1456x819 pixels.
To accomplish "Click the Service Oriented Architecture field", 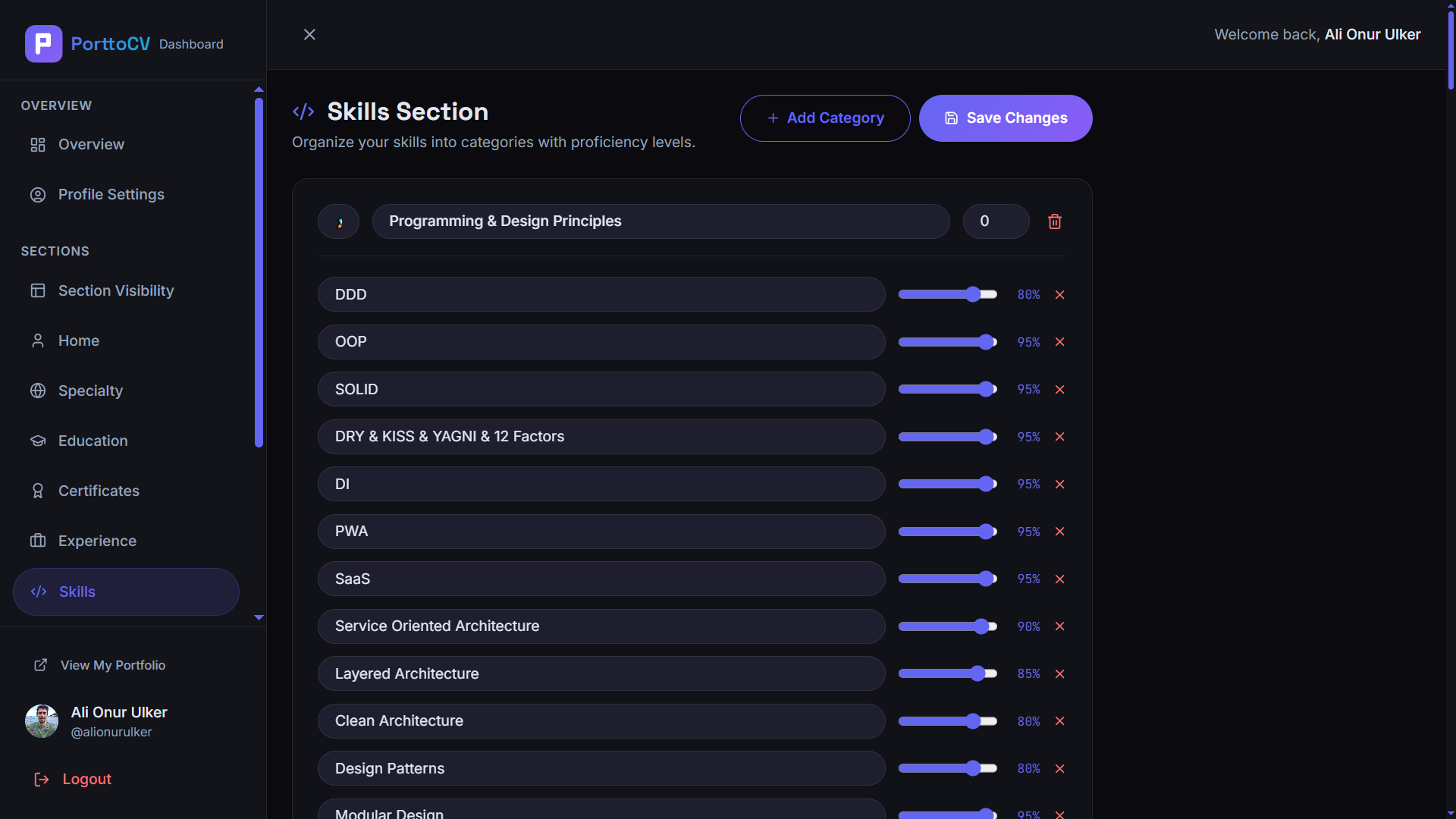I will point(601,626).
